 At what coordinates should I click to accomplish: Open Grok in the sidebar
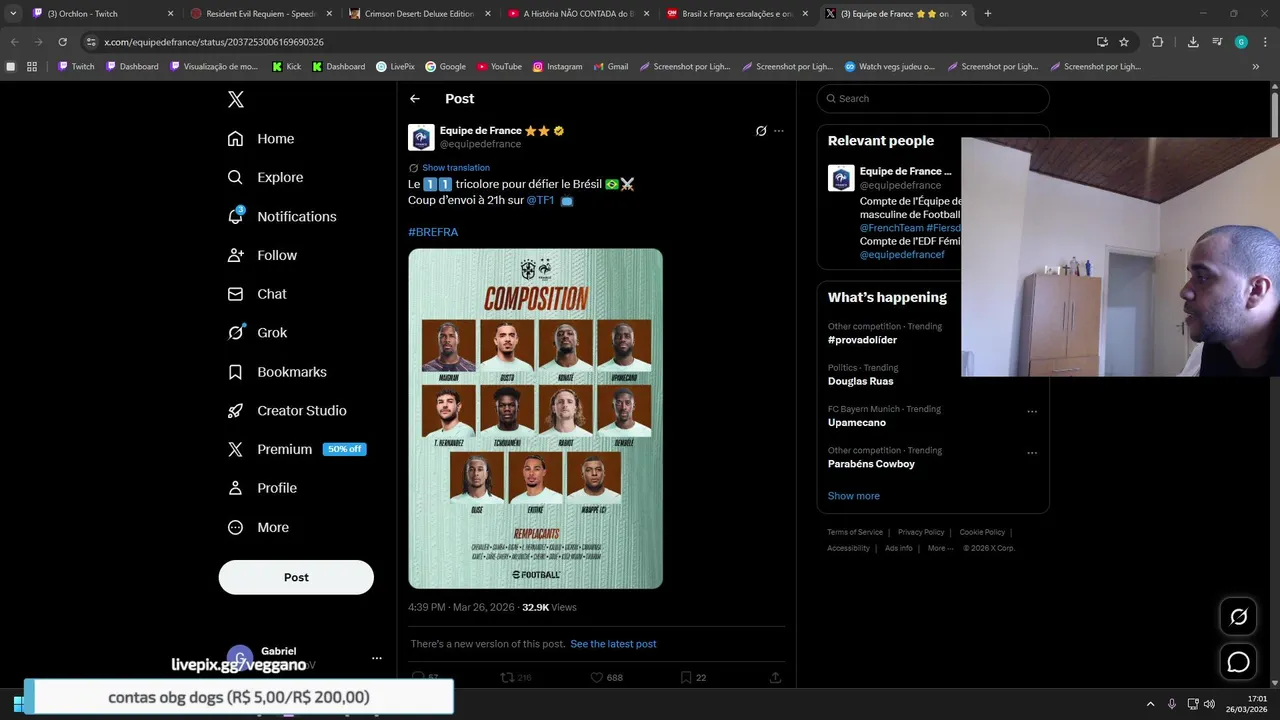(x=257, y=333)
